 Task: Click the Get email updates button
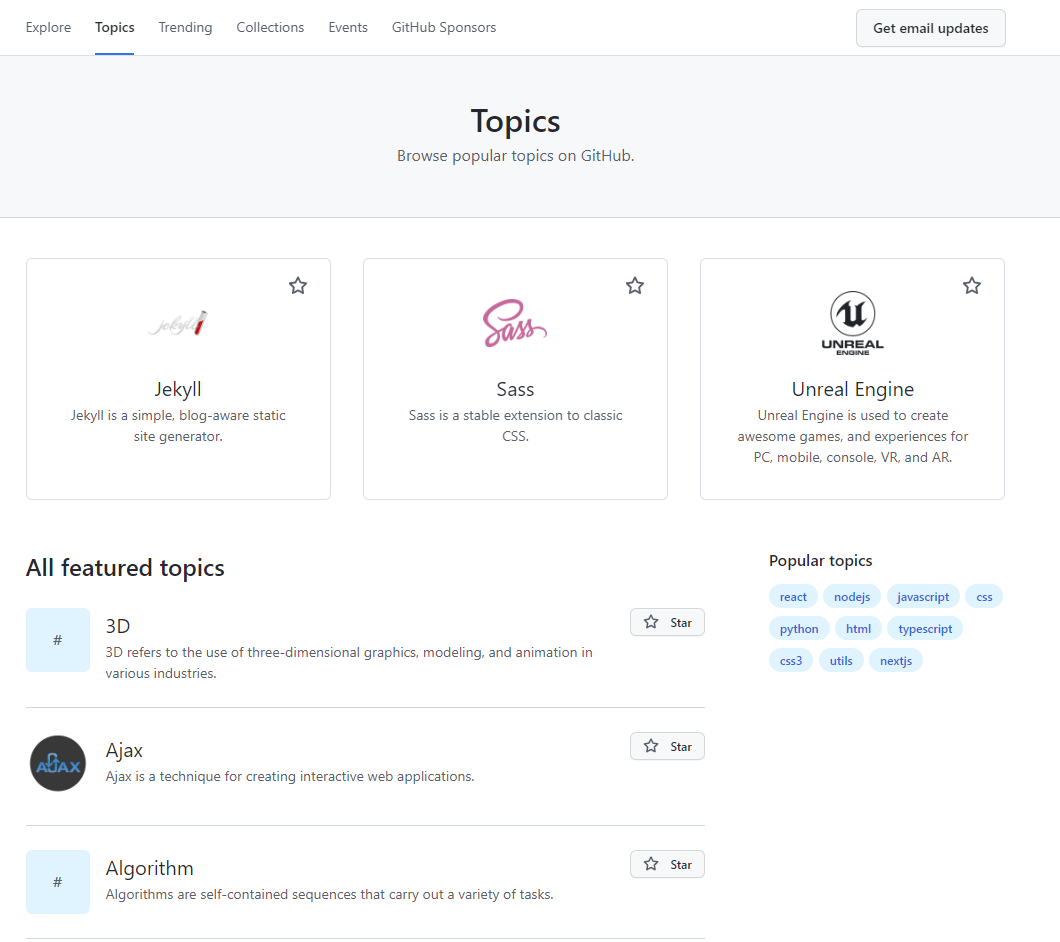930,28
